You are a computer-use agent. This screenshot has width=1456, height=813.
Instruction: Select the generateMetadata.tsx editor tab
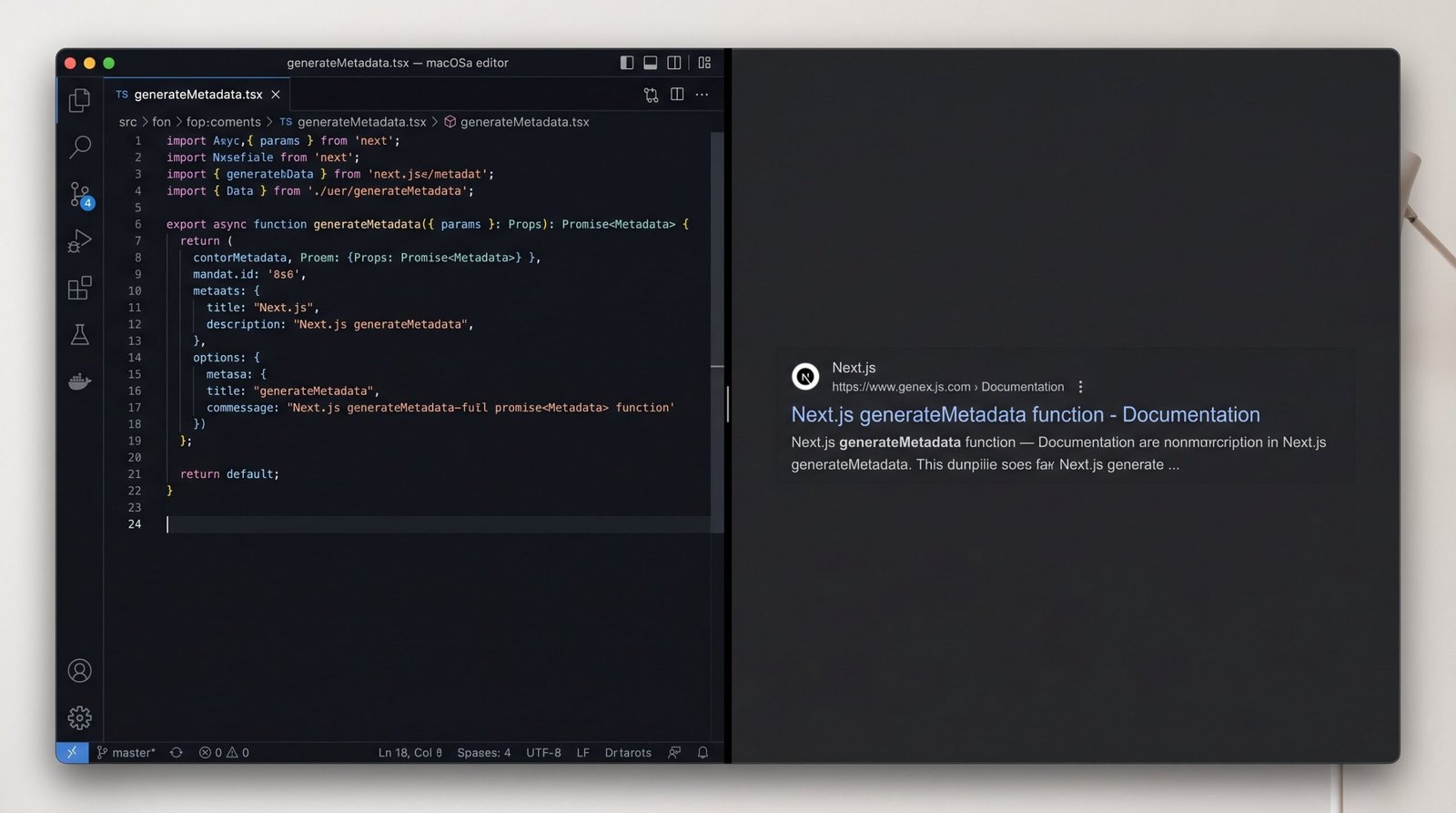[197, 95]
